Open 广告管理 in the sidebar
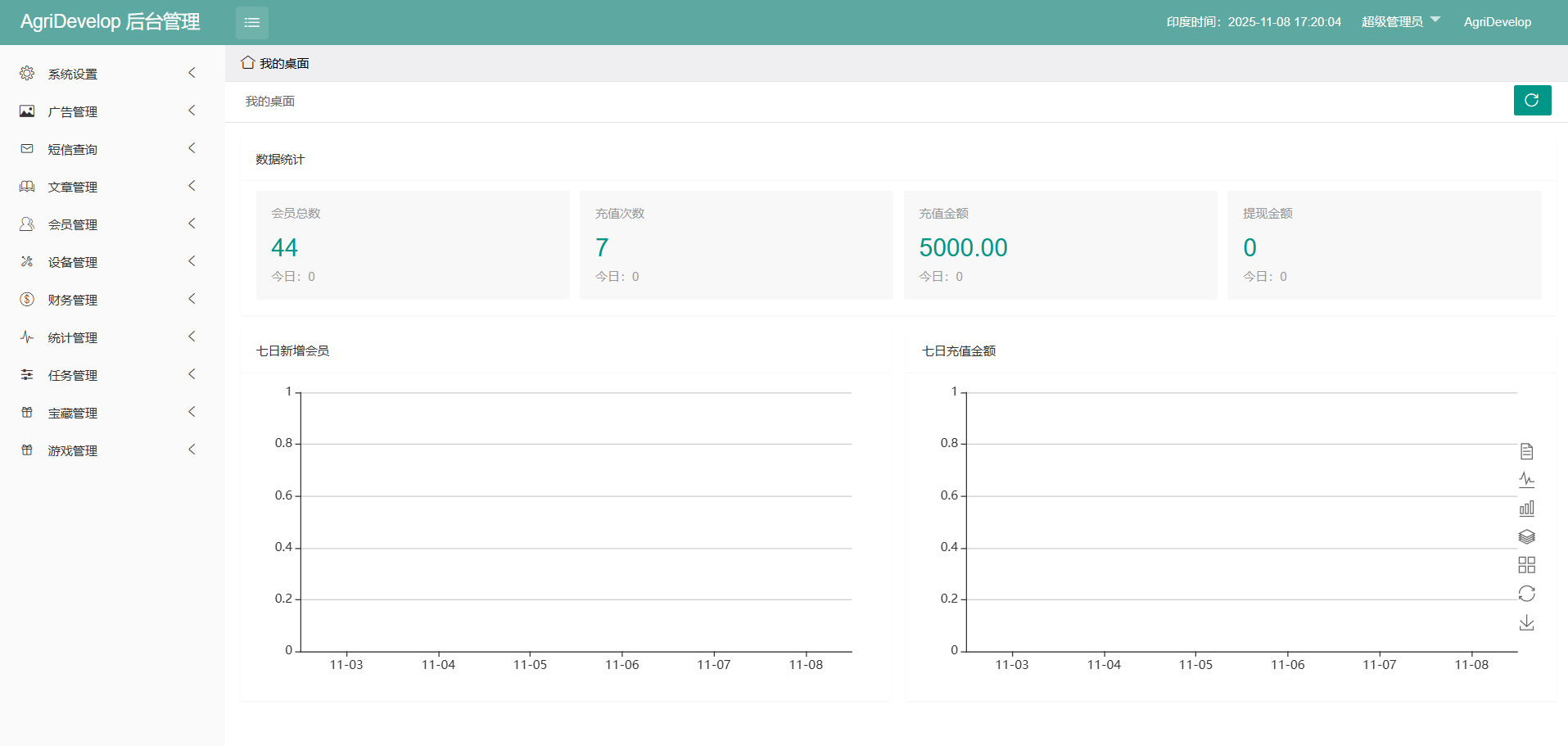Viewport: 1568px width, 746px height. point(73,111)
